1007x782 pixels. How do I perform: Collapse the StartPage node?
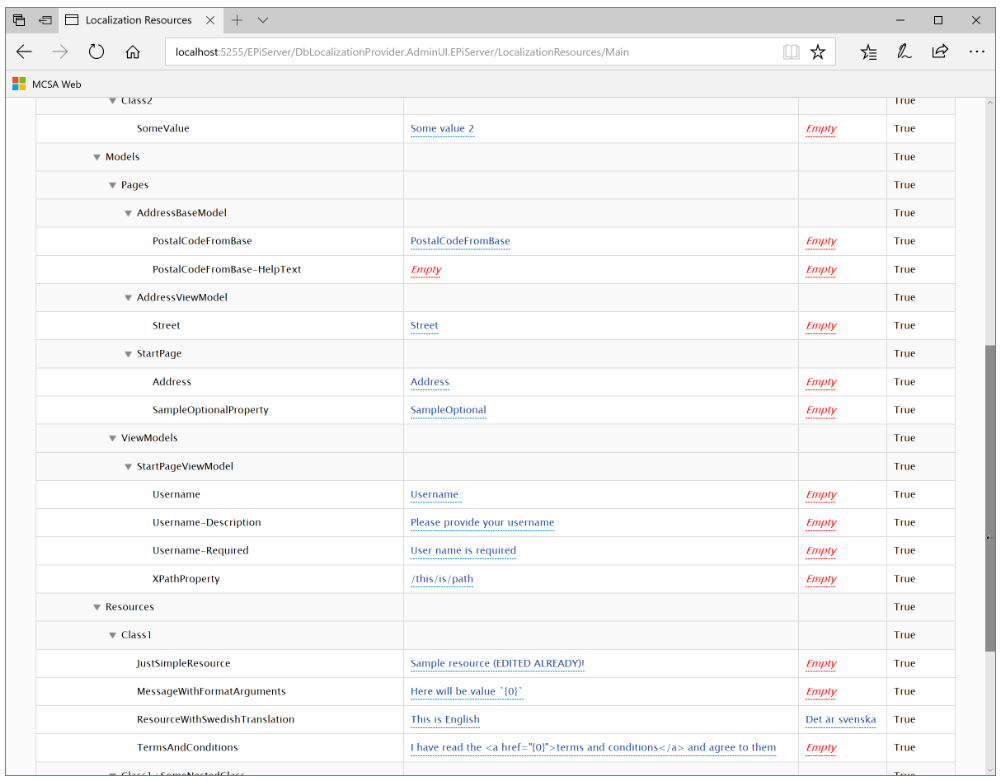pyautogui.click(x=128, y=354)
